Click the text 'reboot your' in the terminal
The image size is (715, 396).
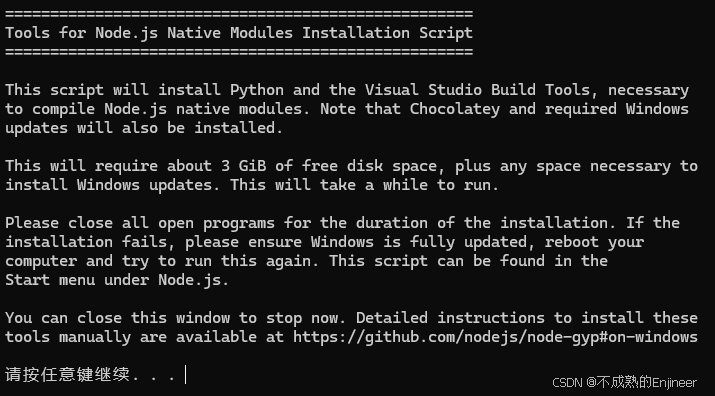[594, 242]
